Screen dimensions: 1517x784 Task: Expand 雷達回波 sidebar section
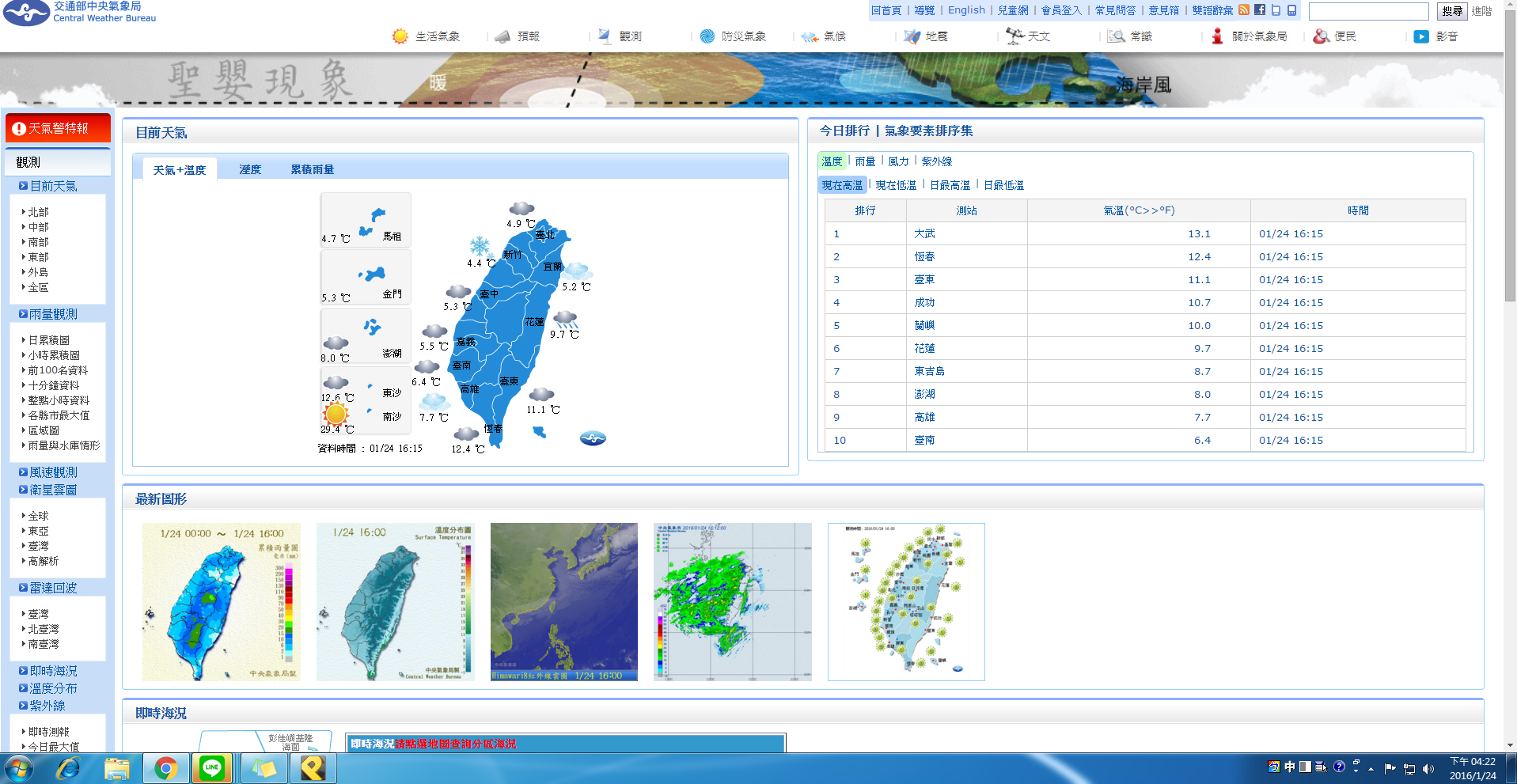coord(48,588)
